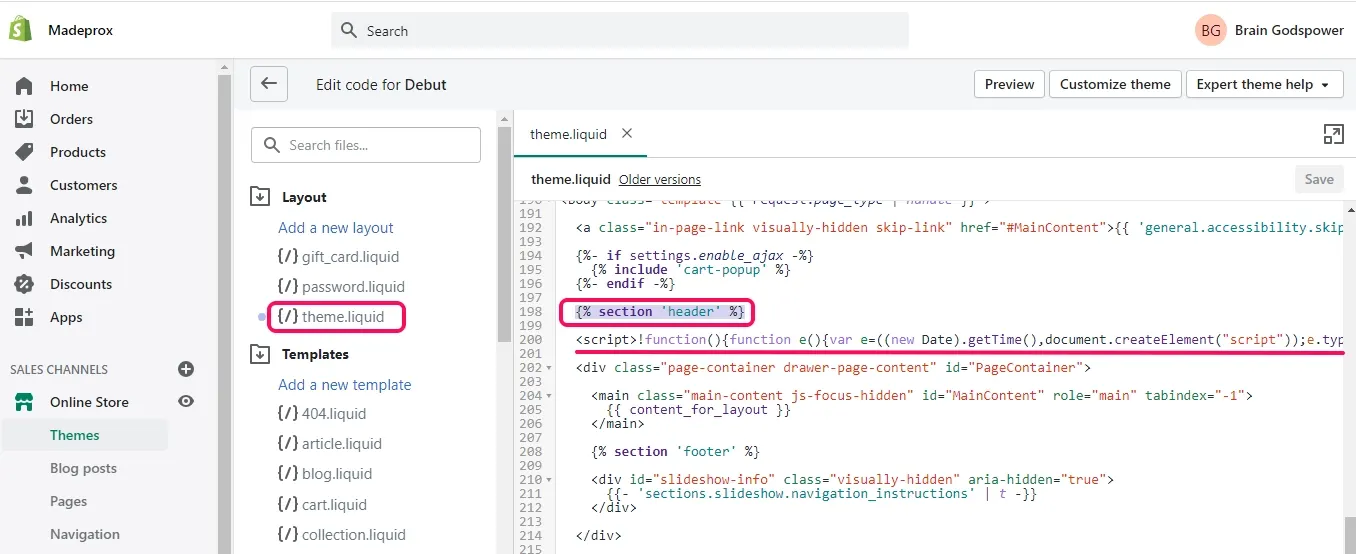The width and height of the screenshot is (1356, 554).
Task: Fold code at line 204 arrow
Action: 550,396
